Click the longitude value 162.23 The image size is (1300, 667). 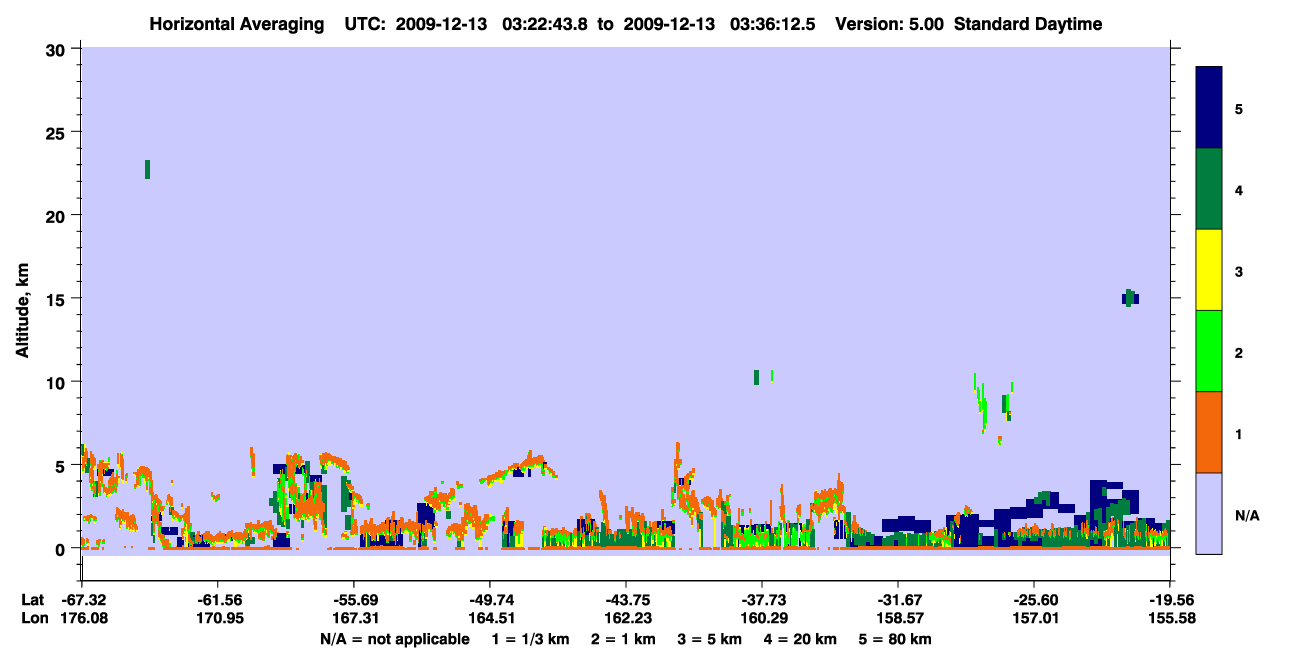(626, 619)
